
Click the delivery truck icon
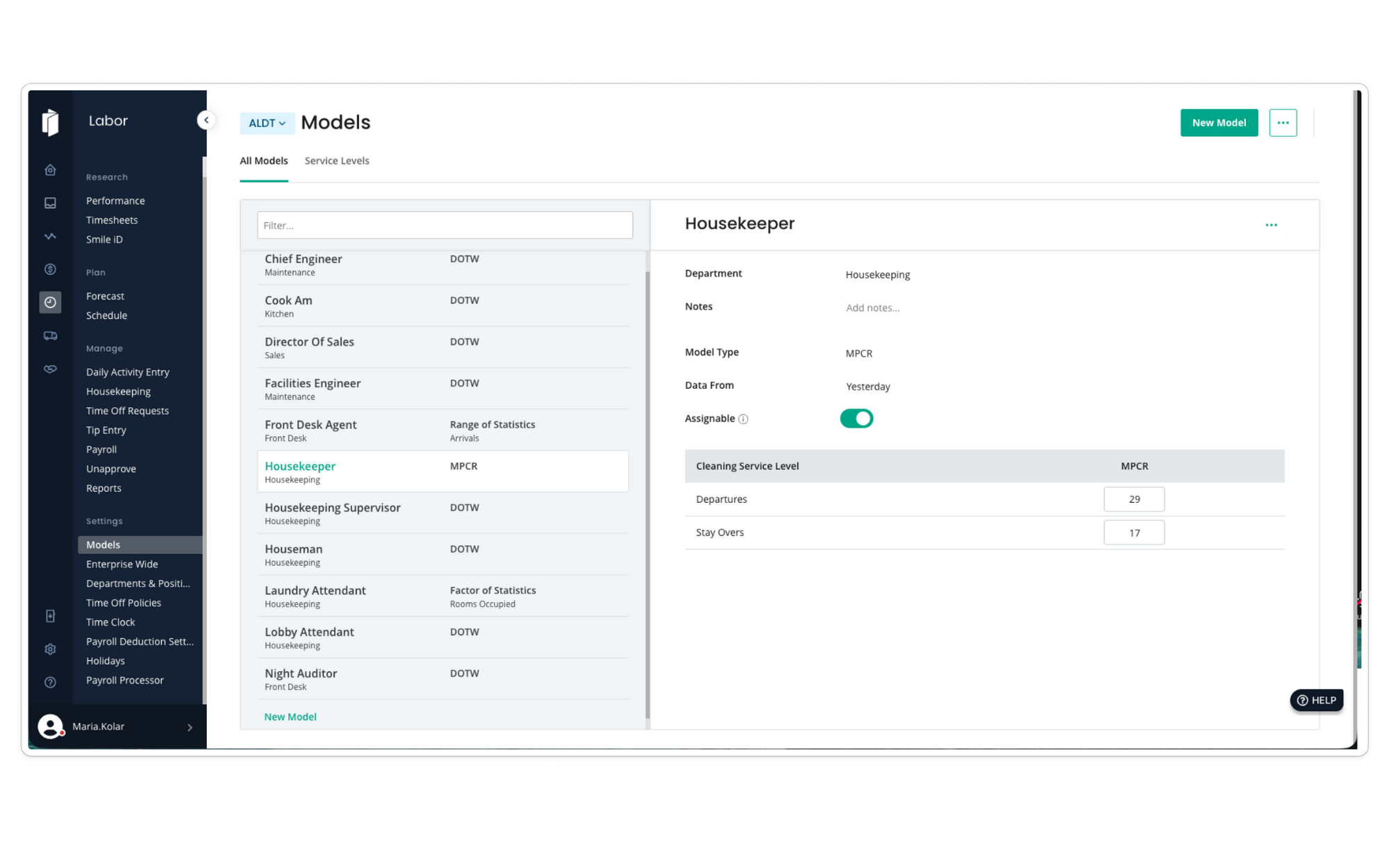[x=50, y=336]
